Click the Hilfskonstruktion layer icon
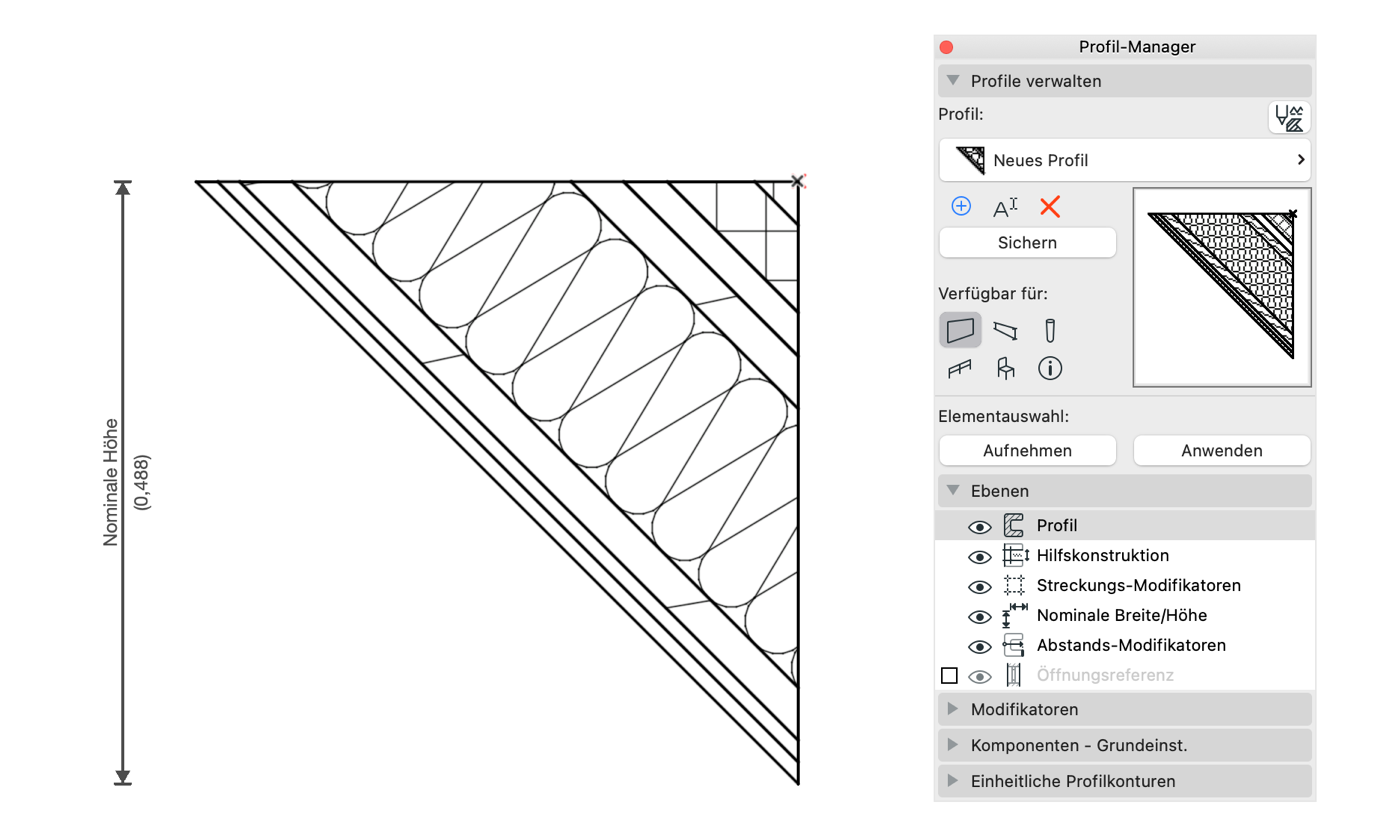 [x=1015, y=556]
